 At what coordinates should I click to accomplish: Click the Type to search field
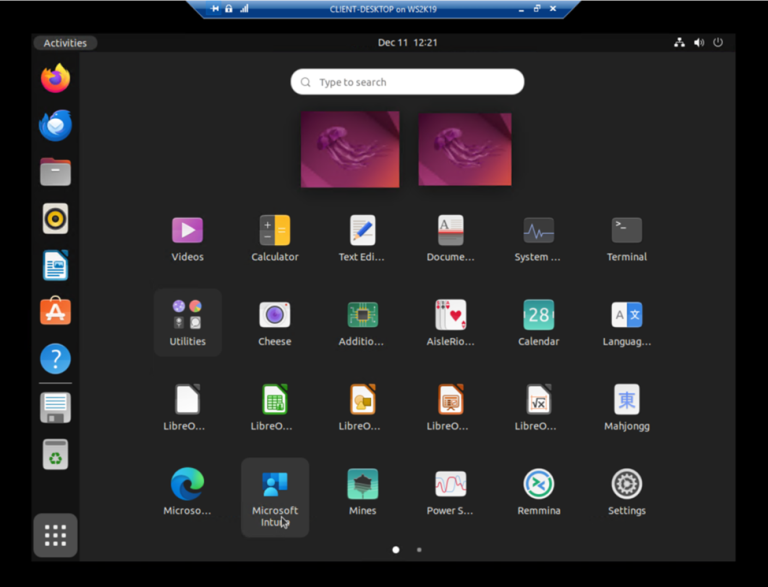[x=407, y=82]
